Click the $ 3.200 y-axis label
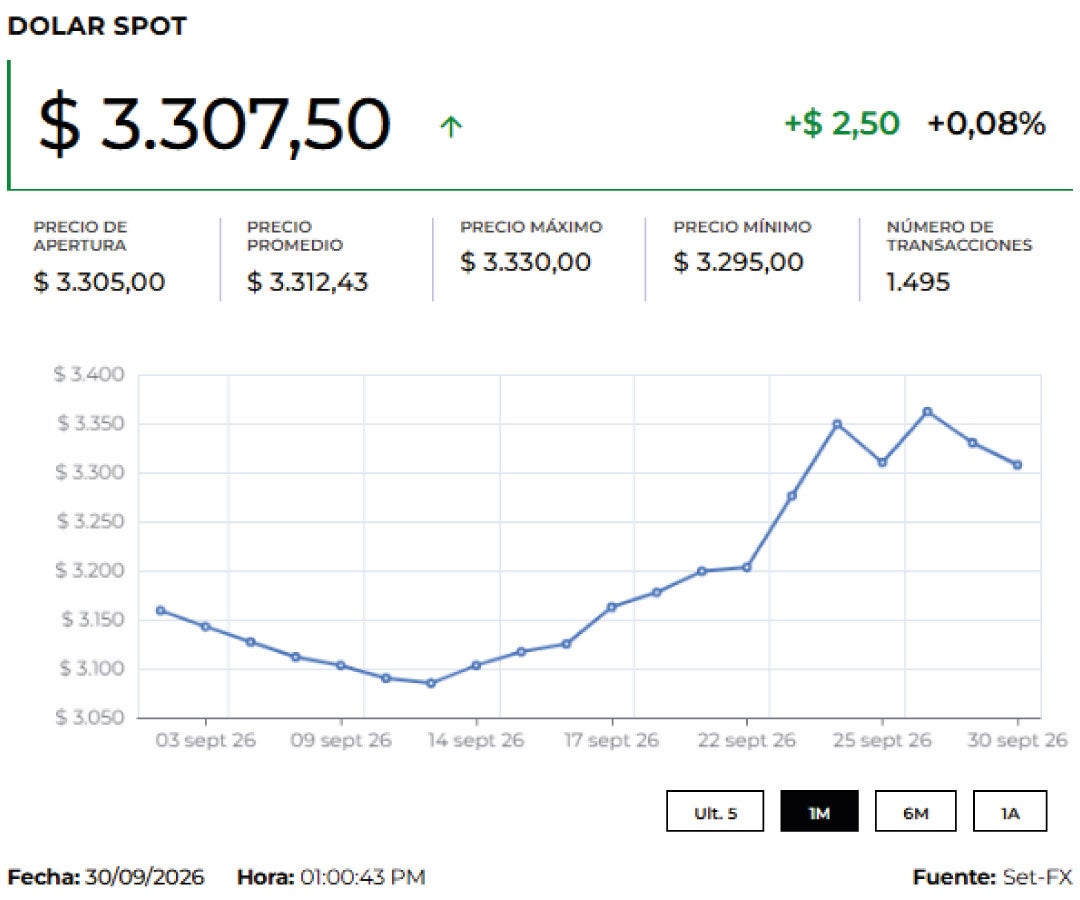The image size is (1080, 900). point(90,570)
